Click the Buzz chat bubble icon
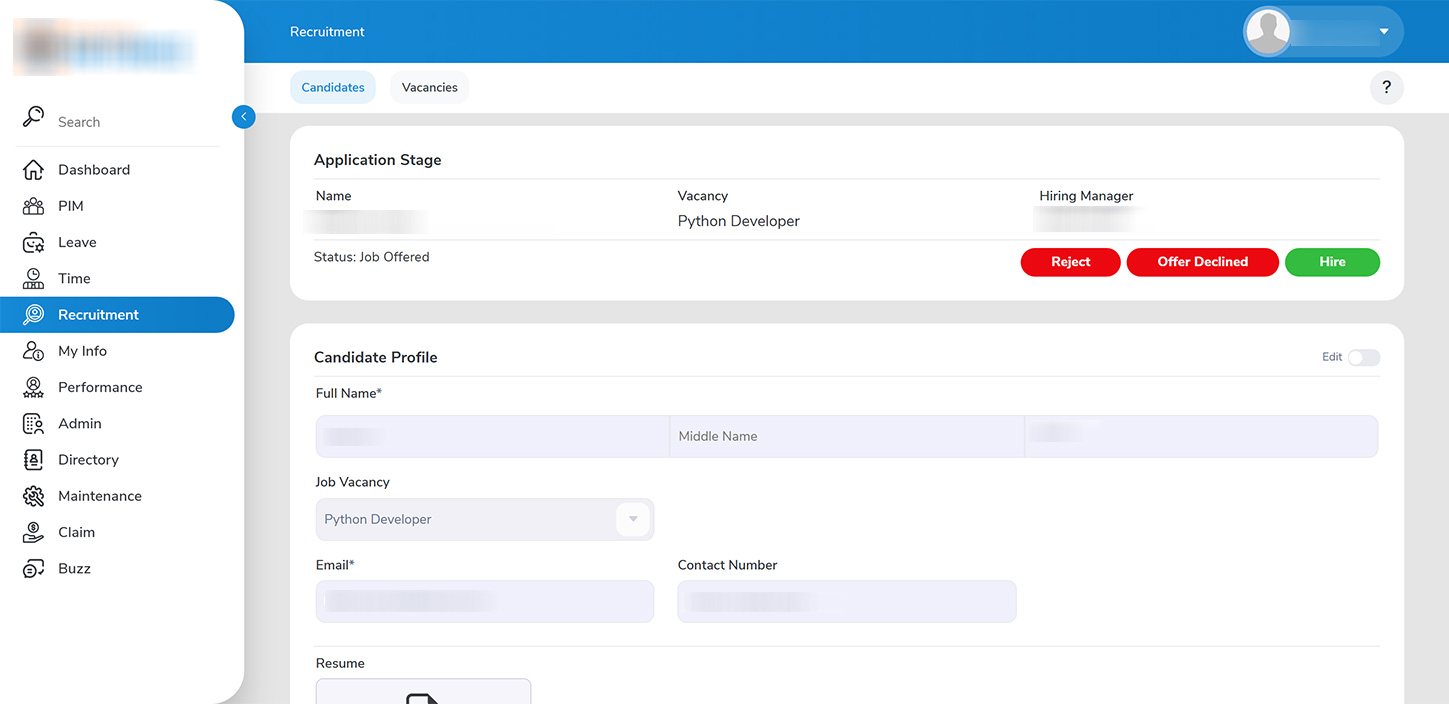Viewport: 1449px width, 704px height. tap(33, 569)
